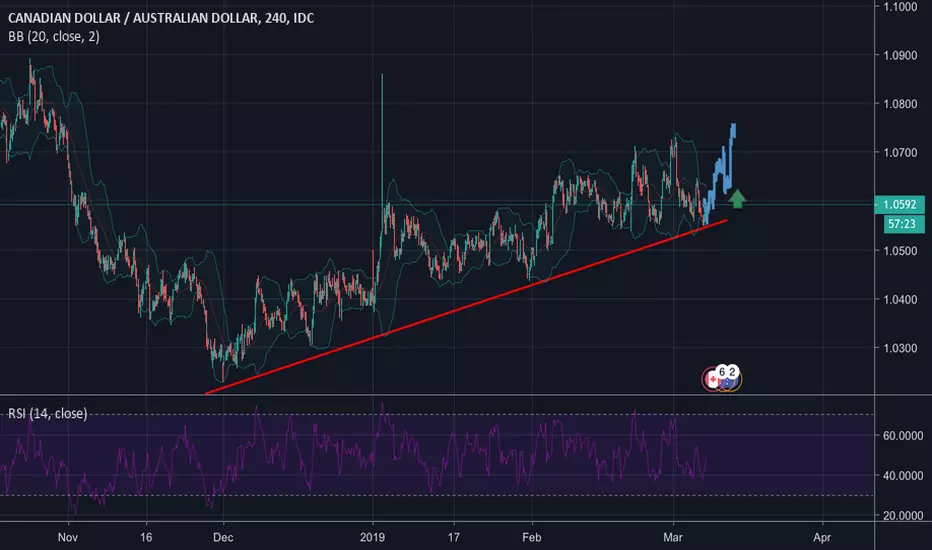The width and height of the screenshot is (932, 550).
Task: Click the 1.0900 price axis label
Action: point(900,55)
